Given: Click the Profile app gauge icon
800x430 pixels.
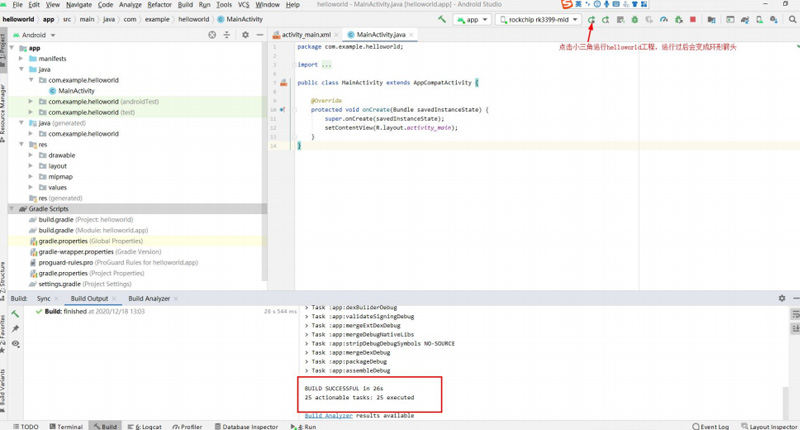Looking at the screenshot, I should 664,19.
